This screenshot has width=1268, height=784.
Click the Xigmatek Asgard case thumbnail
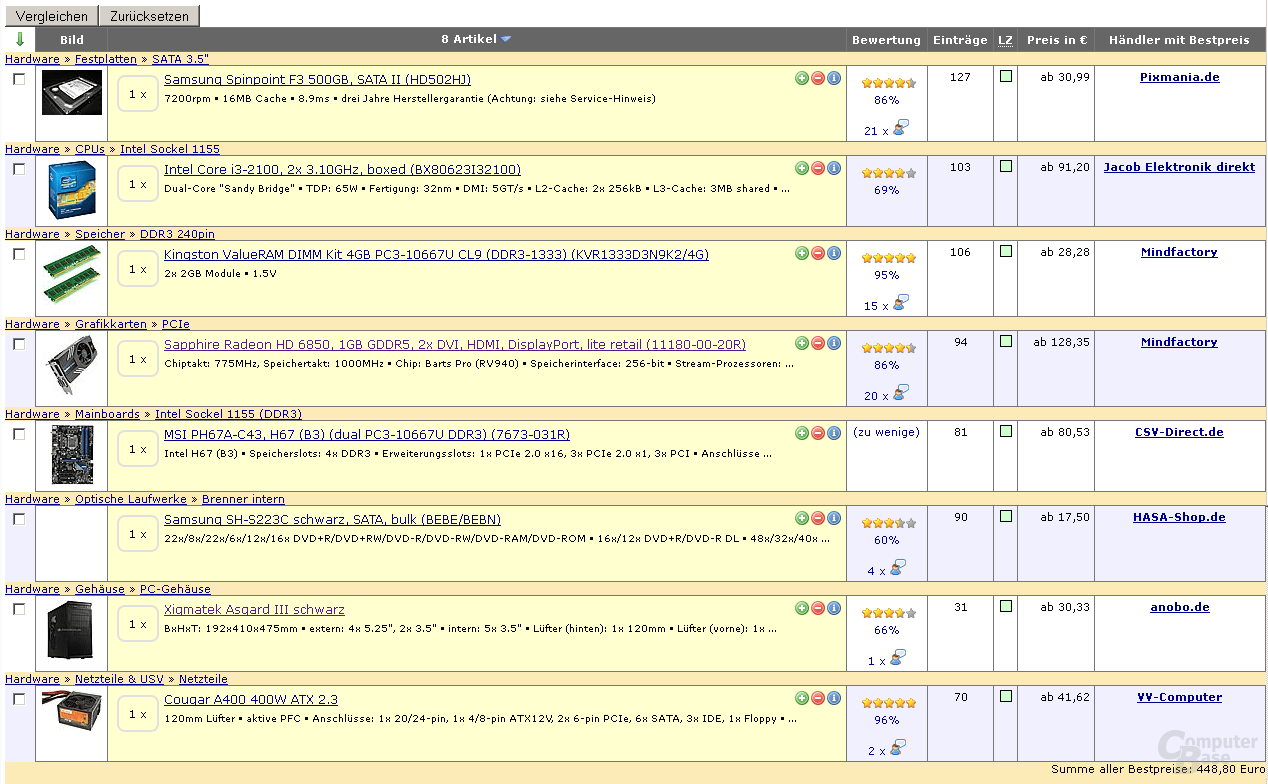pyautogui.click(x=72, y=630)
